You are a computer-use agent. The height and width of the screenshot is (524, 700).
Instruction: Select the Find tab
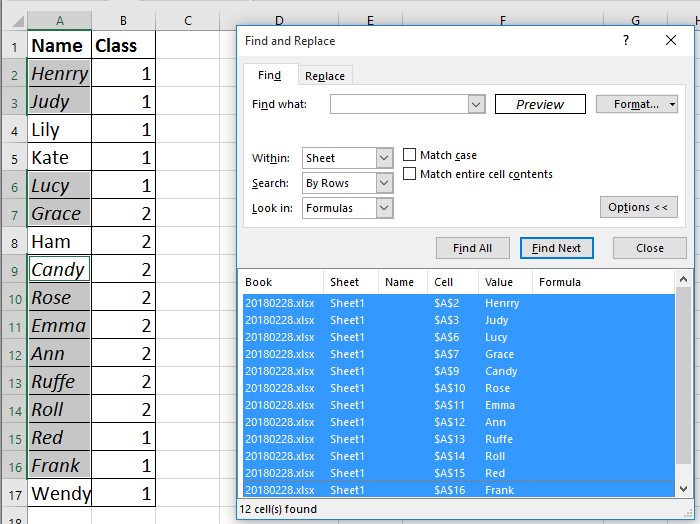(269, 76)
